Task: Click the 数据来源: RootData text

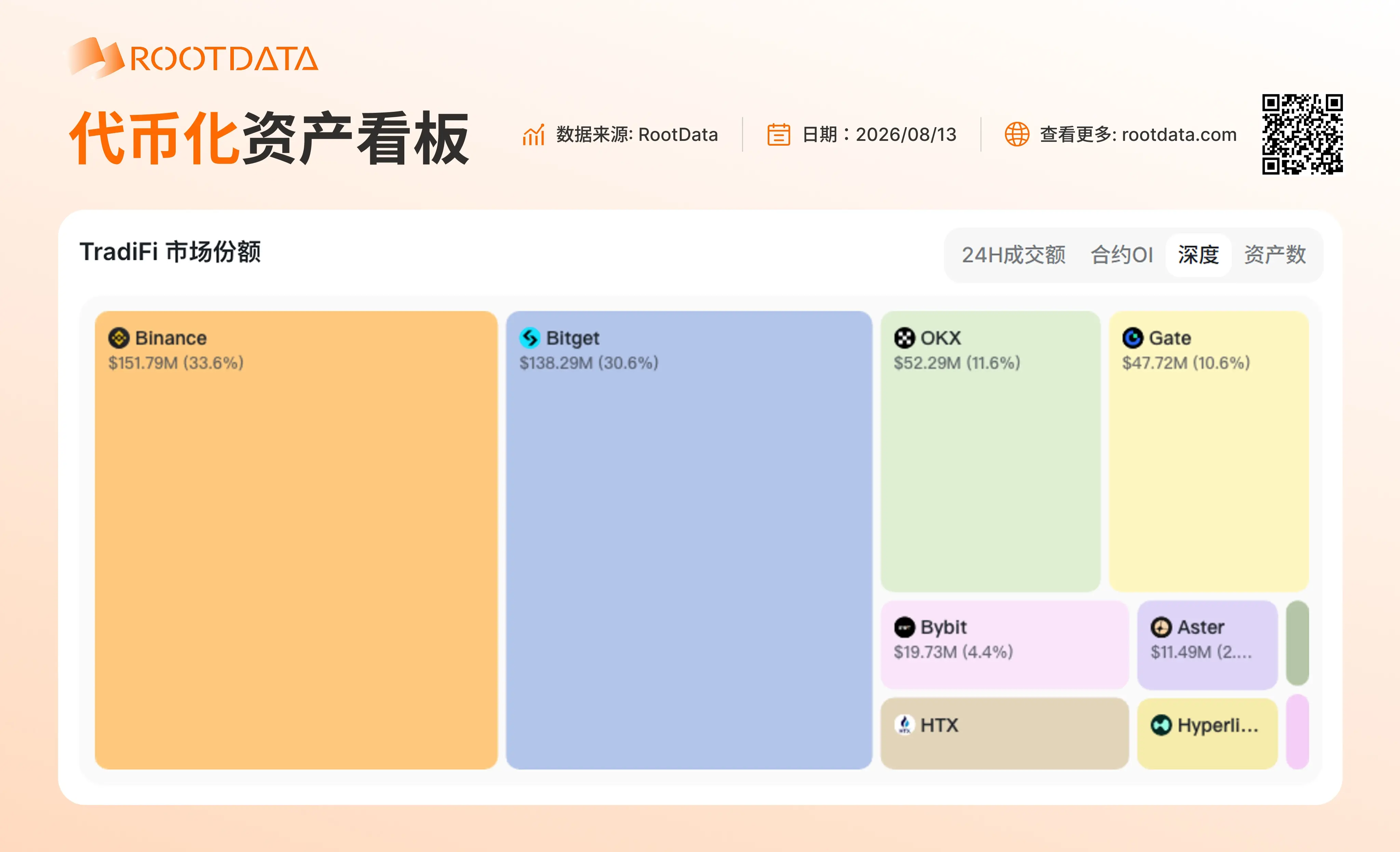Action: [x=637, y=135]
